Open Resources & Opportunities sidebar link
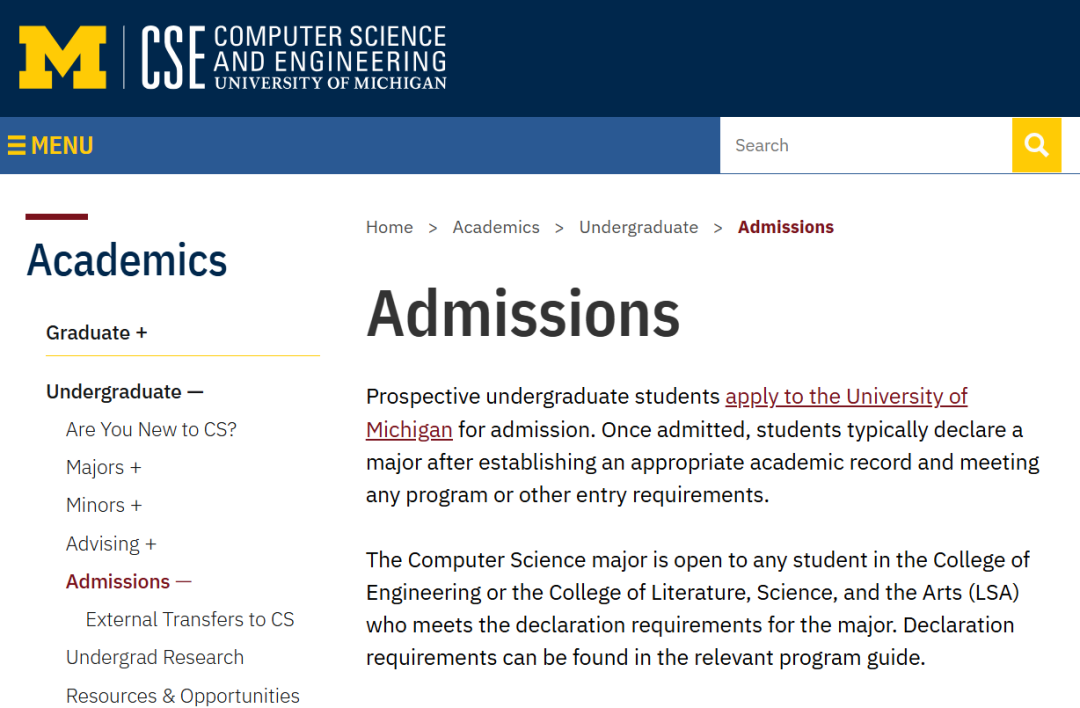 (183, 696)
